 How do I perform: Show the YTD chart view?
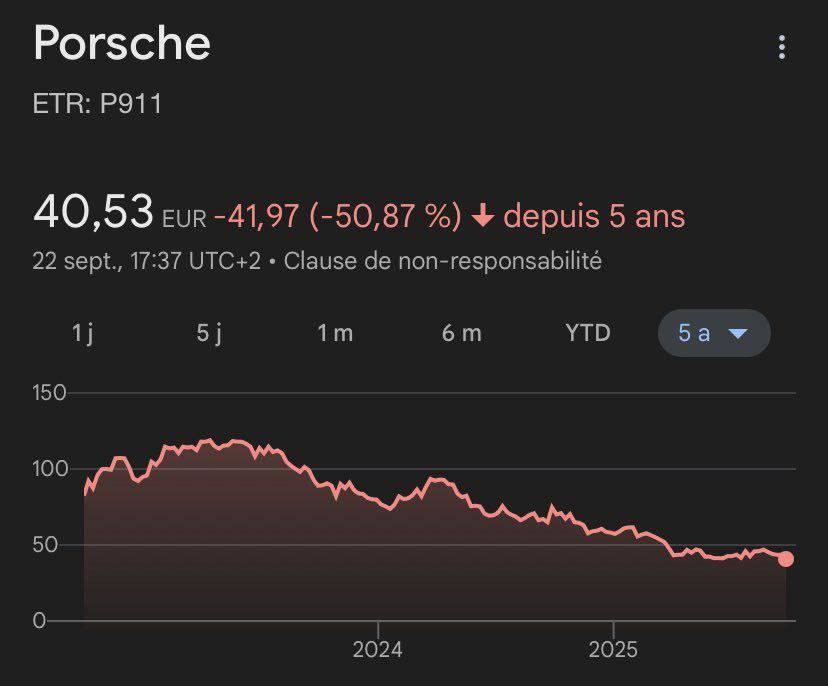point(586,334)
